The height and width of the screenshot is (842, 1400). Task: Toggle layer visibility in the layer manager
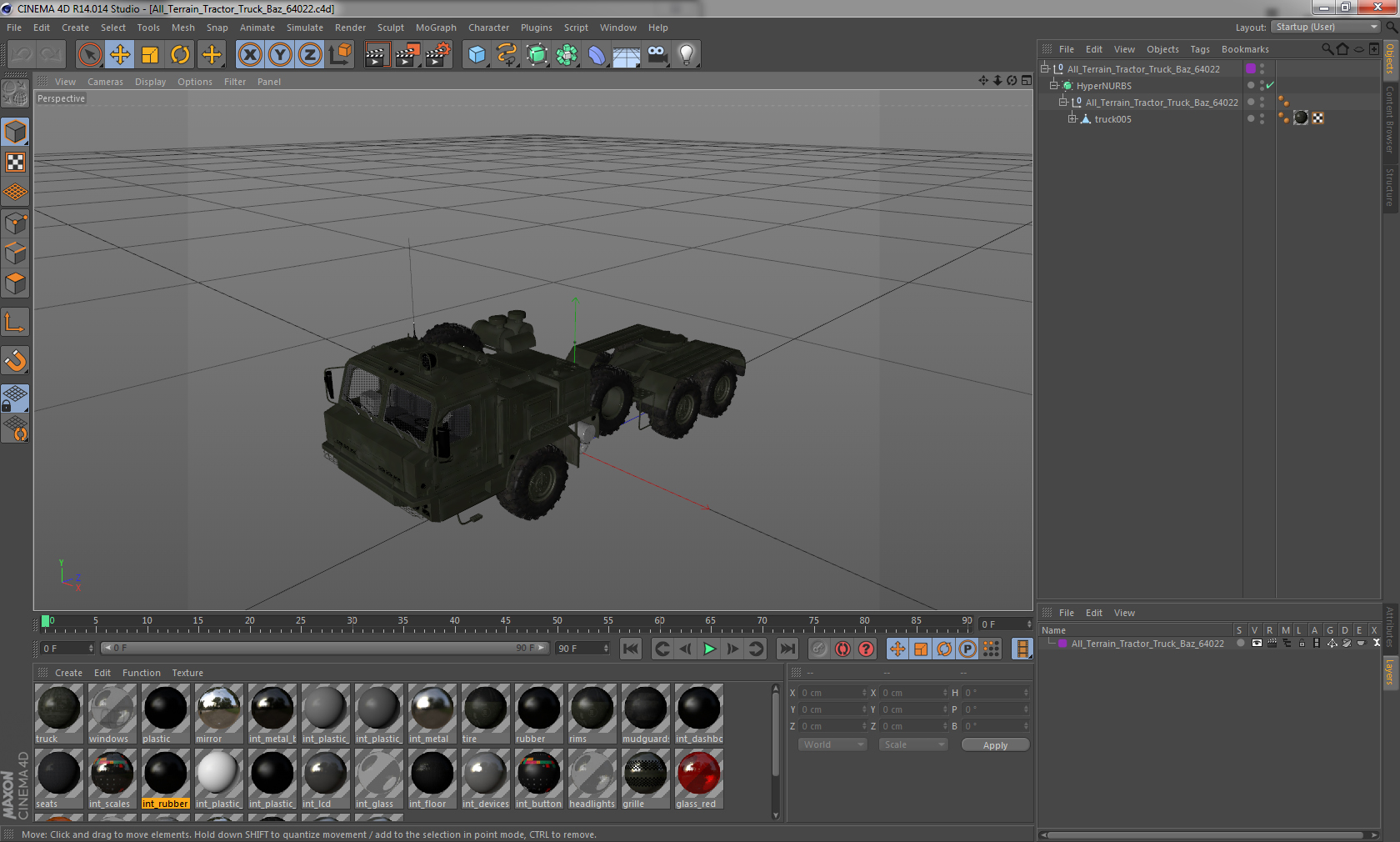pyautogui.click(x=1256, y=643)
